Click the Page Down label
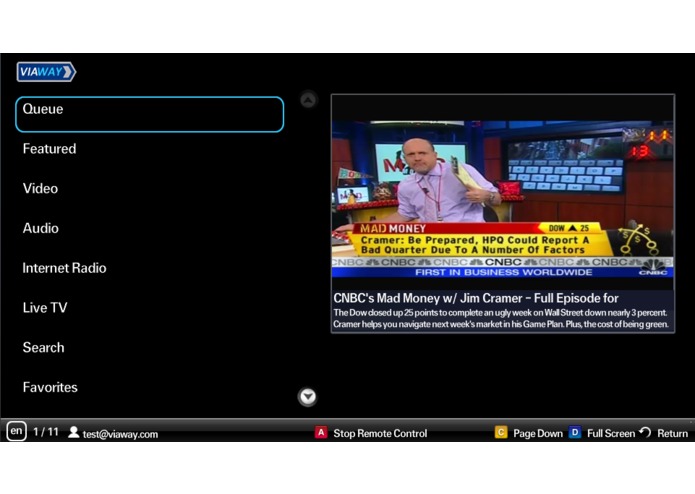 click(538, 433)
